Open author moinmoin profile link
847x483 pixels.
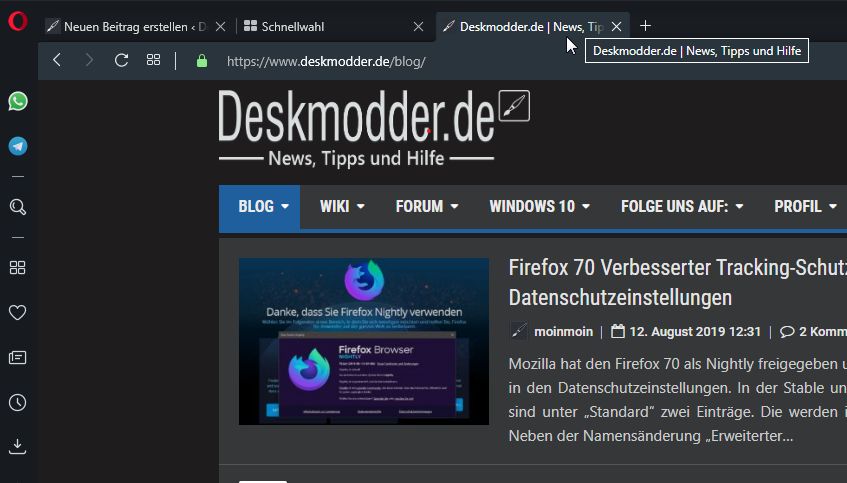pyautogui.click(x=563, y=331)
